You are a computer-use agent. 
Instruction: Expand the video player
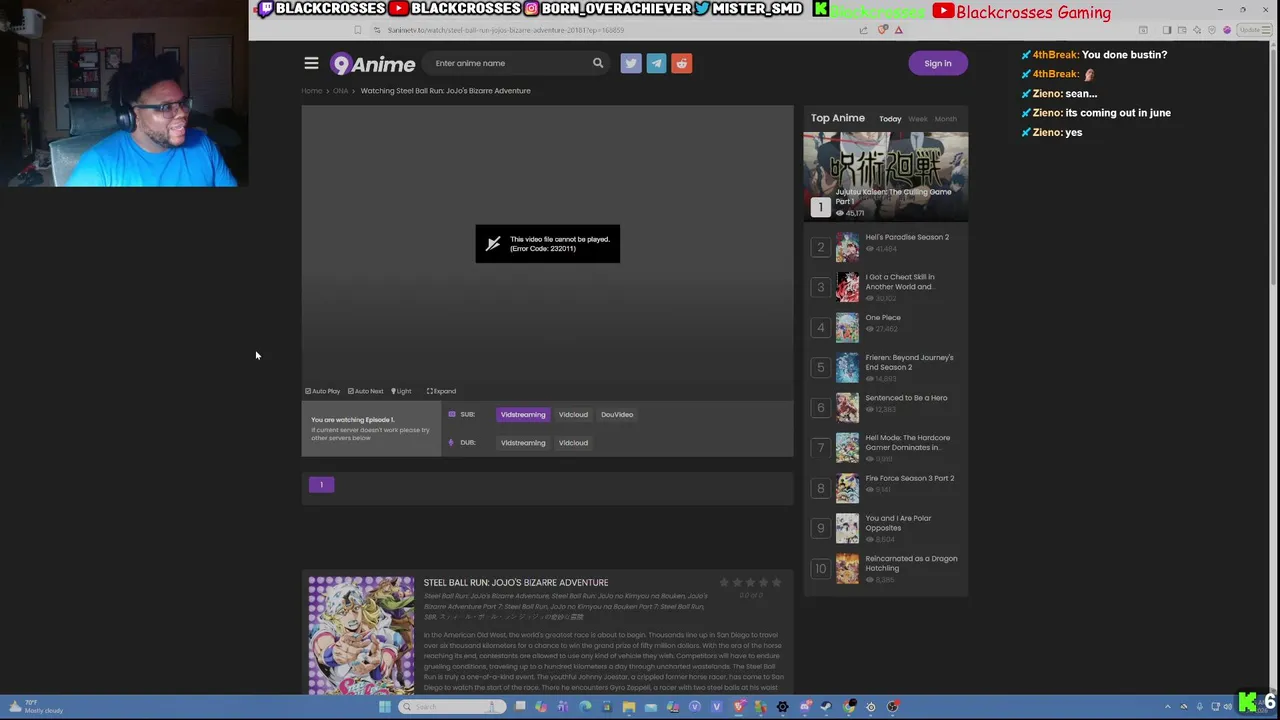point(441,391)
